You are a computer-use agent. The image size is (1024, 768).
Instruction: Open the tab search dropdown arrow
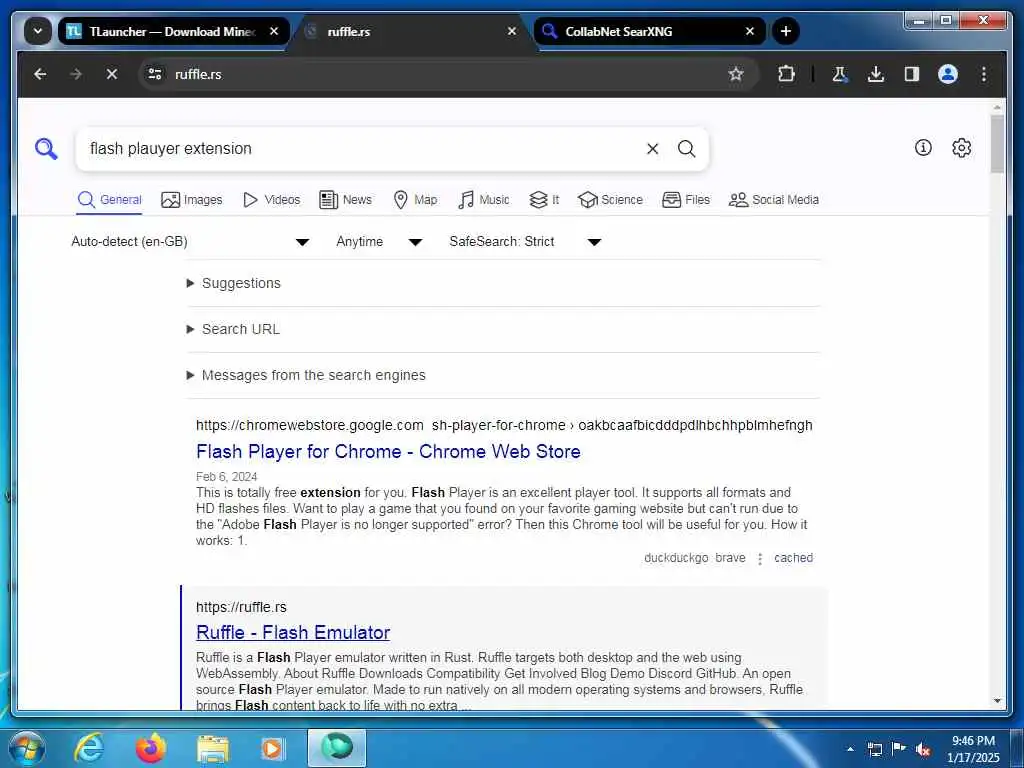point(38,31)
